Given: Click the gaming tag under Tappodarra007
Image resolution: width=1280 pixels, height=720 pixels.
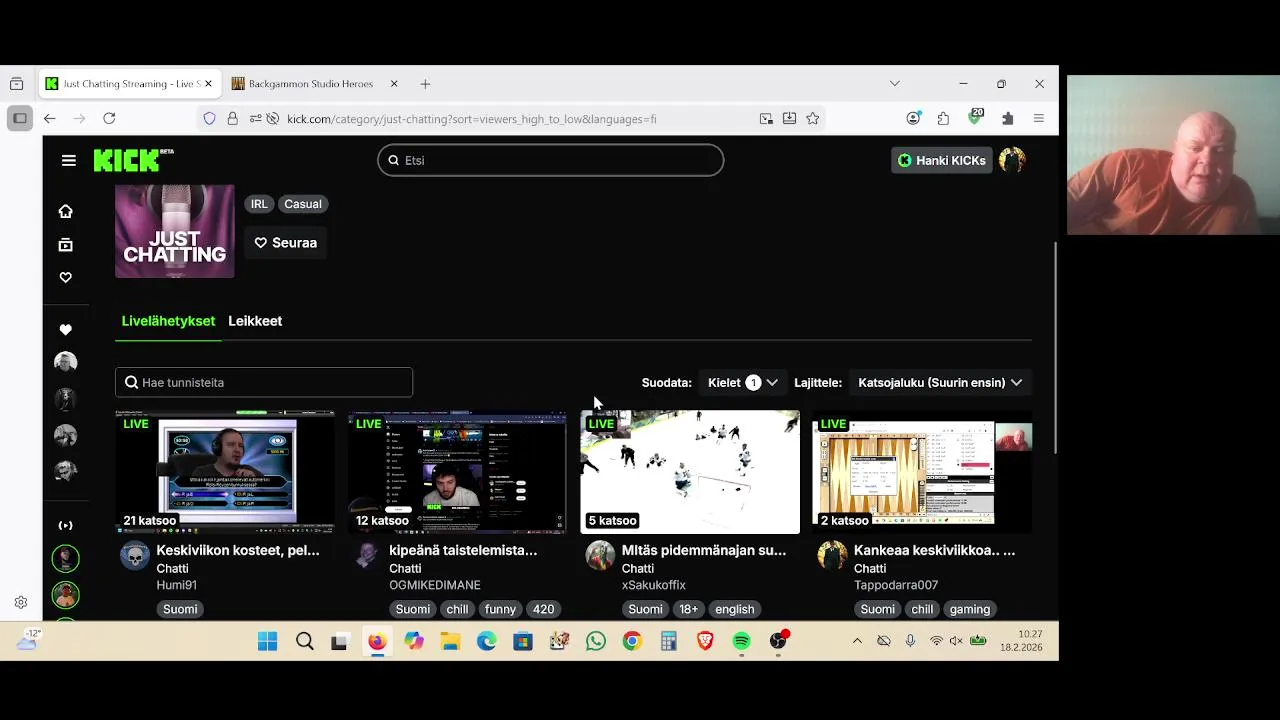Looking at the screenshot, I should point(970,609).
